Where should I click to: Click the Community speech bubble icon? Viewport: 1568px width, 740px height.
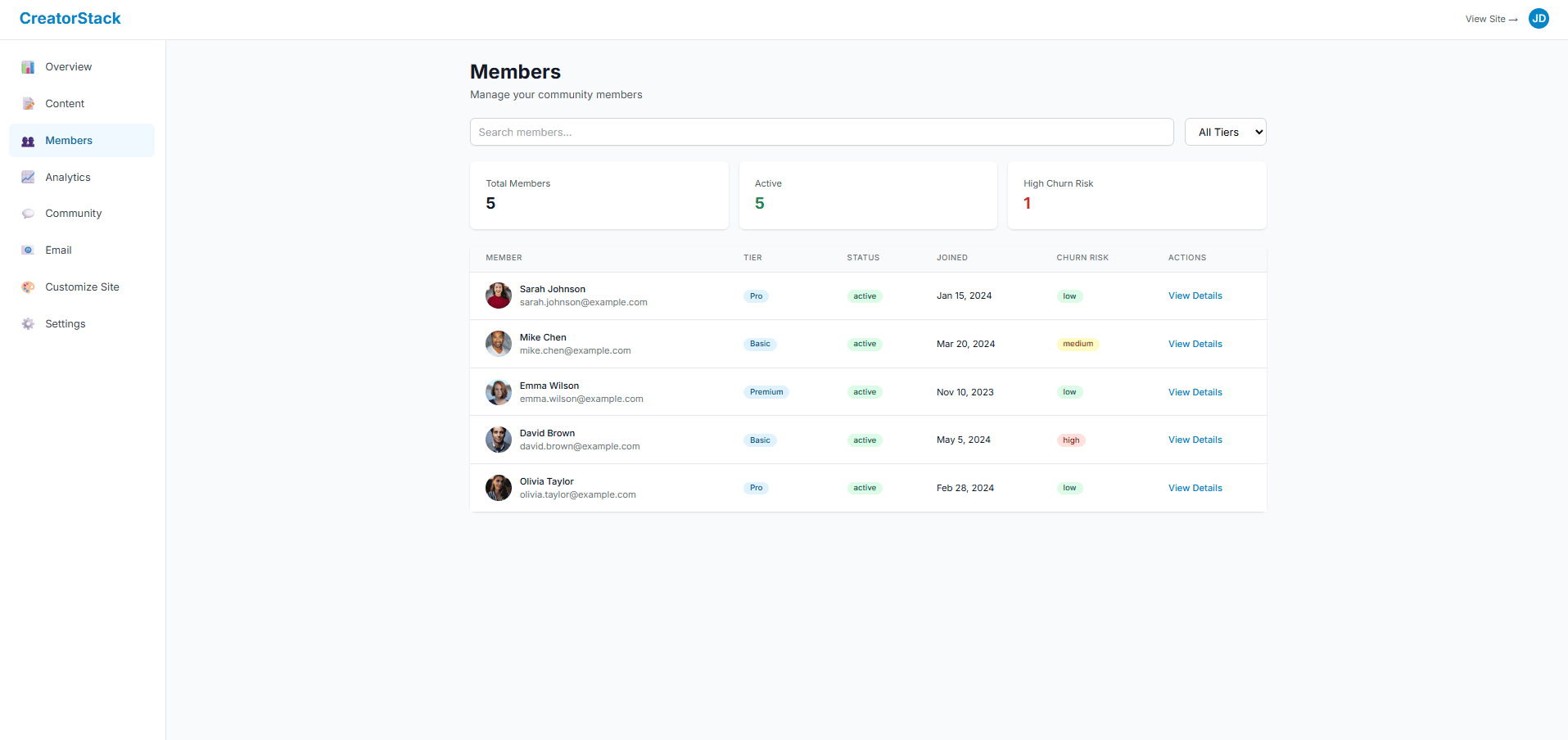coord(28,213)
